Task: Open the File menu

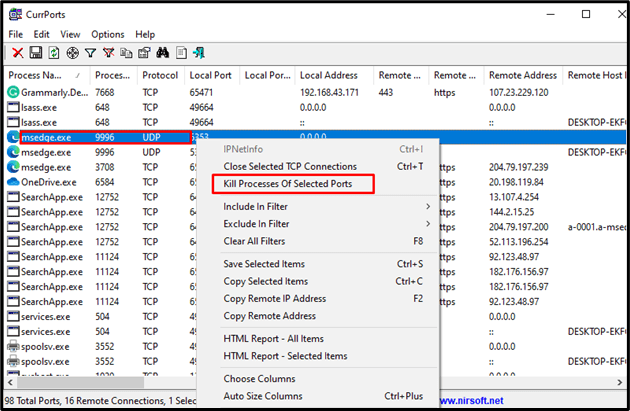Action: click(x=16, y=35)
